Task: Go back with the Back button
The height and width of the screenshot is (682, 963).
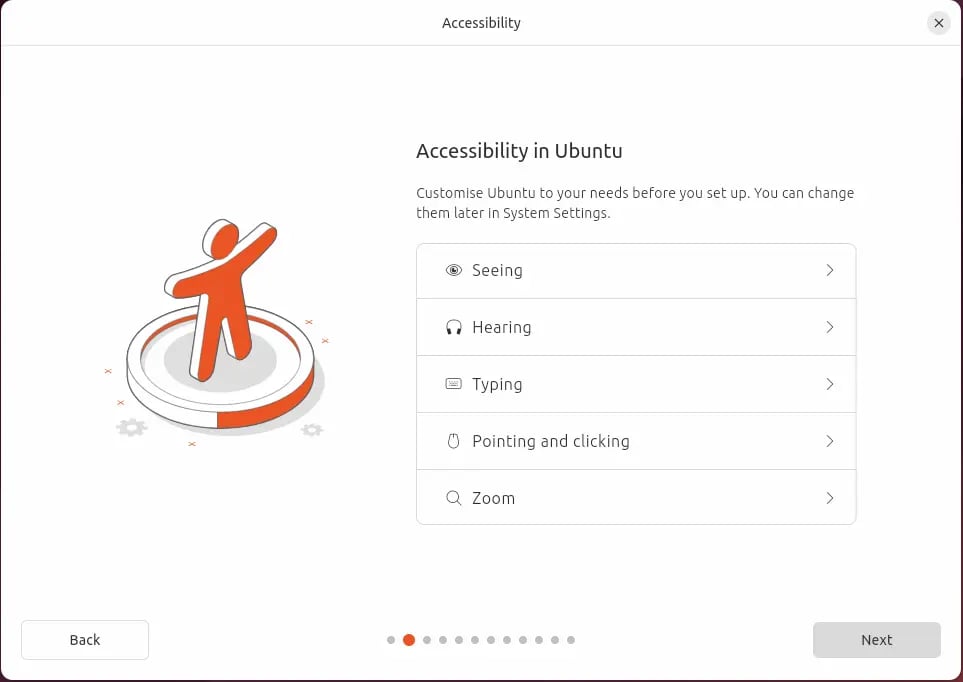Action: coord(85,640)
